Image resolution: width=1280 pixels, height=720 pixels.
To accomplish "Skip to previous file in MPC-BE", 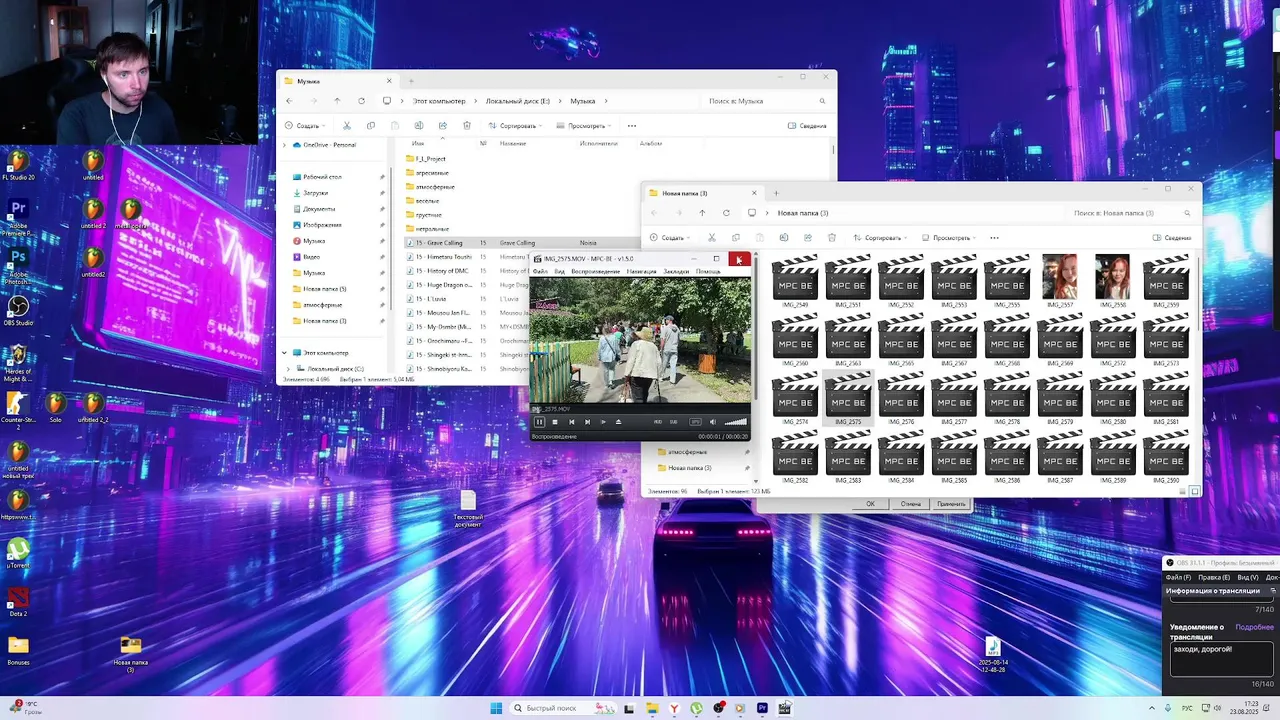I will (x=571, y=422).
